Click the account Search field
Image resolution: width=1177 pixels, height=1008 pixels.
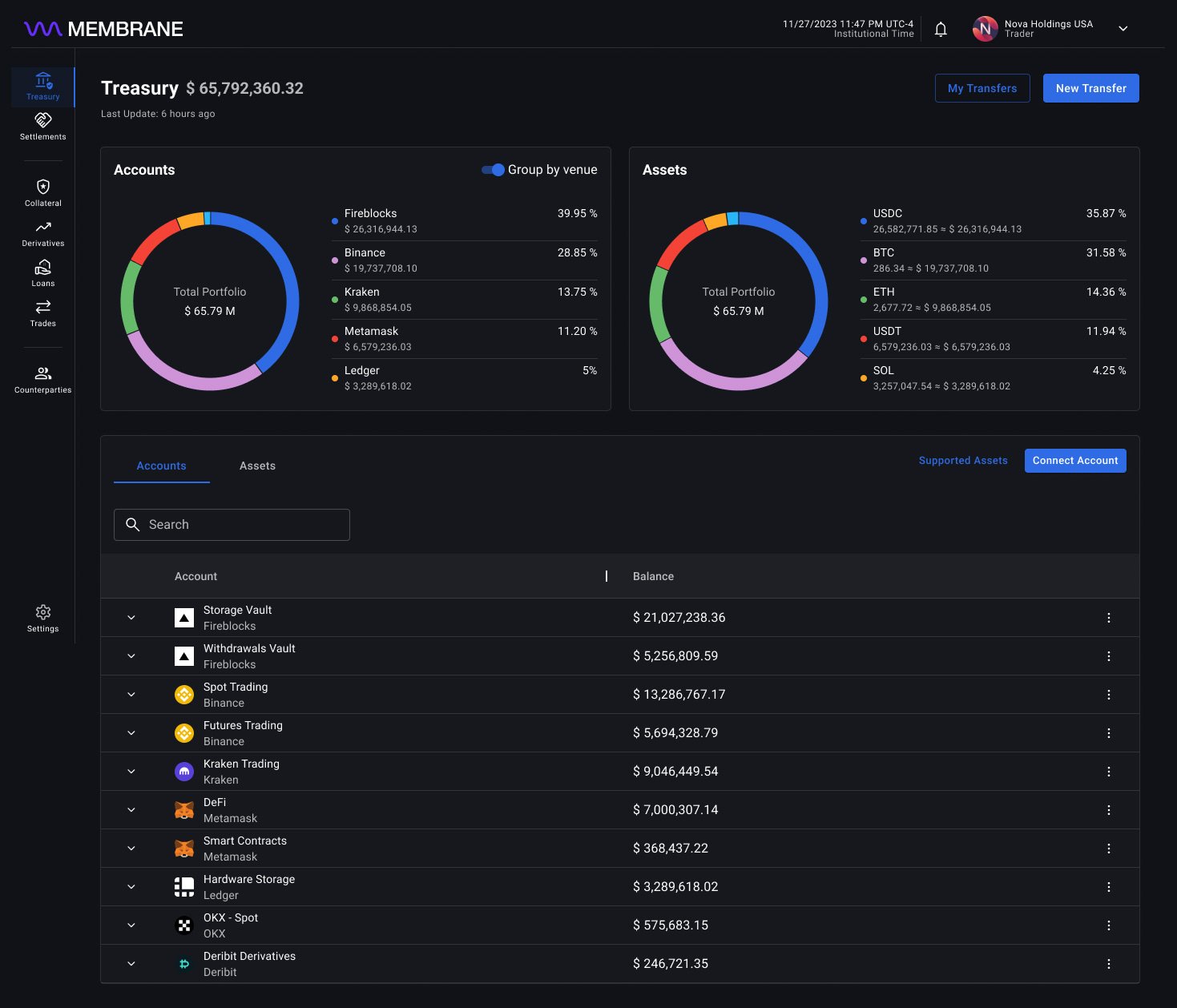click(232, 524)
